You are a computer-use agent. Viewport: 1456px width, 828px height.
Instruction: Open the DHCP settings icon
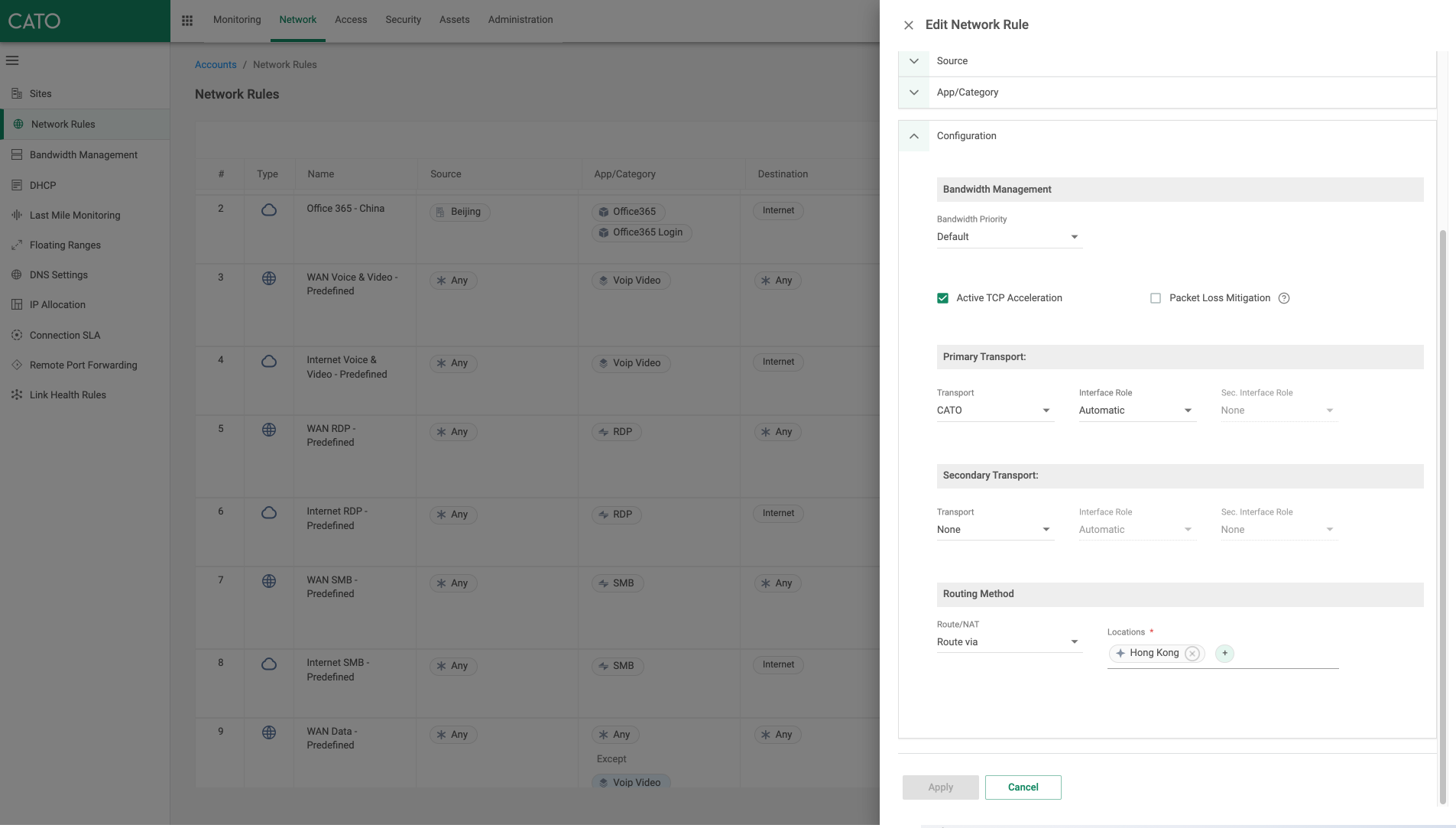pyautogui.click(x=17, y=185)
